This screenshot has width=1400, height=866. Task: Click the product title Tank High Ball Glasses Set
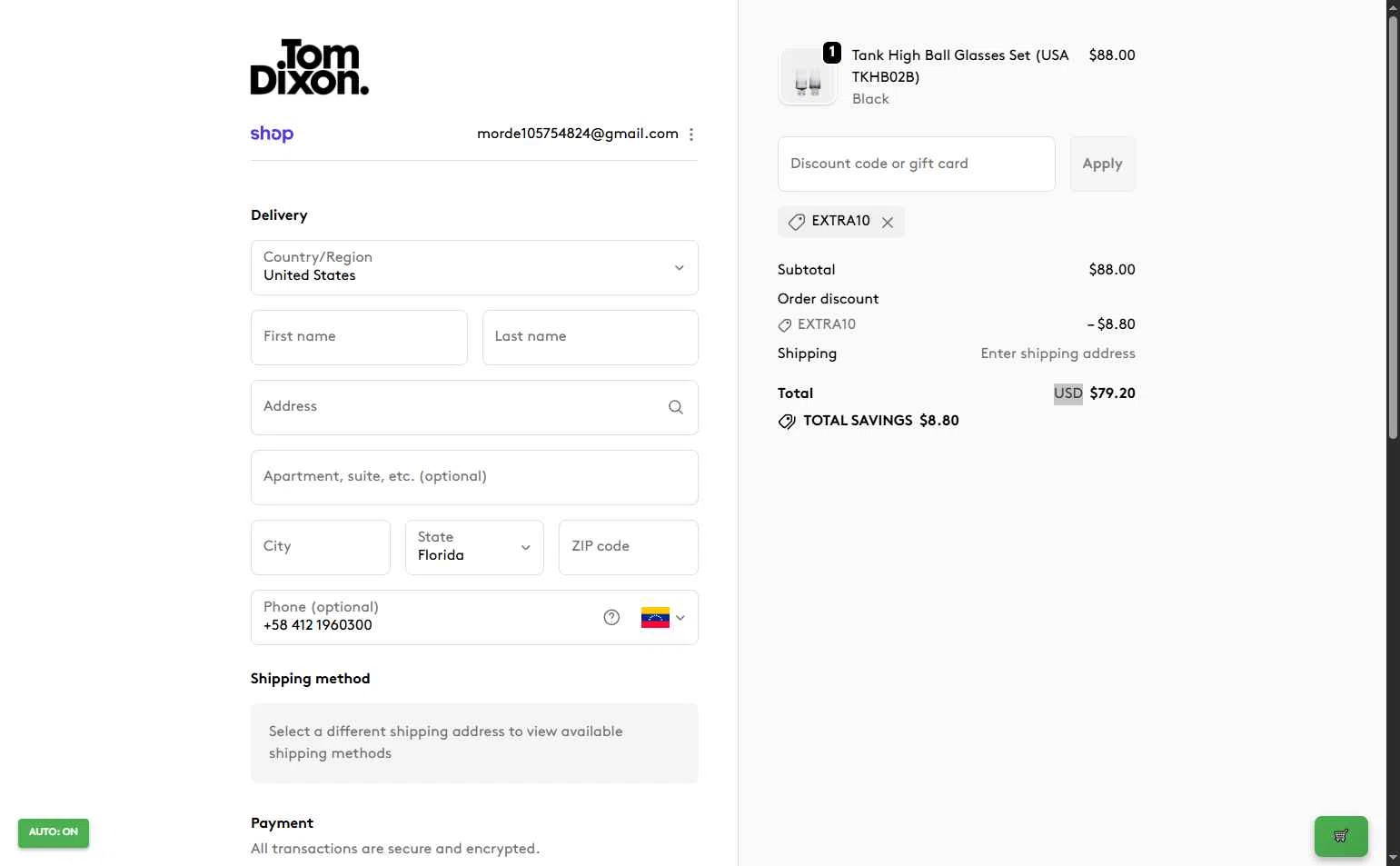(x=960, y=66)
